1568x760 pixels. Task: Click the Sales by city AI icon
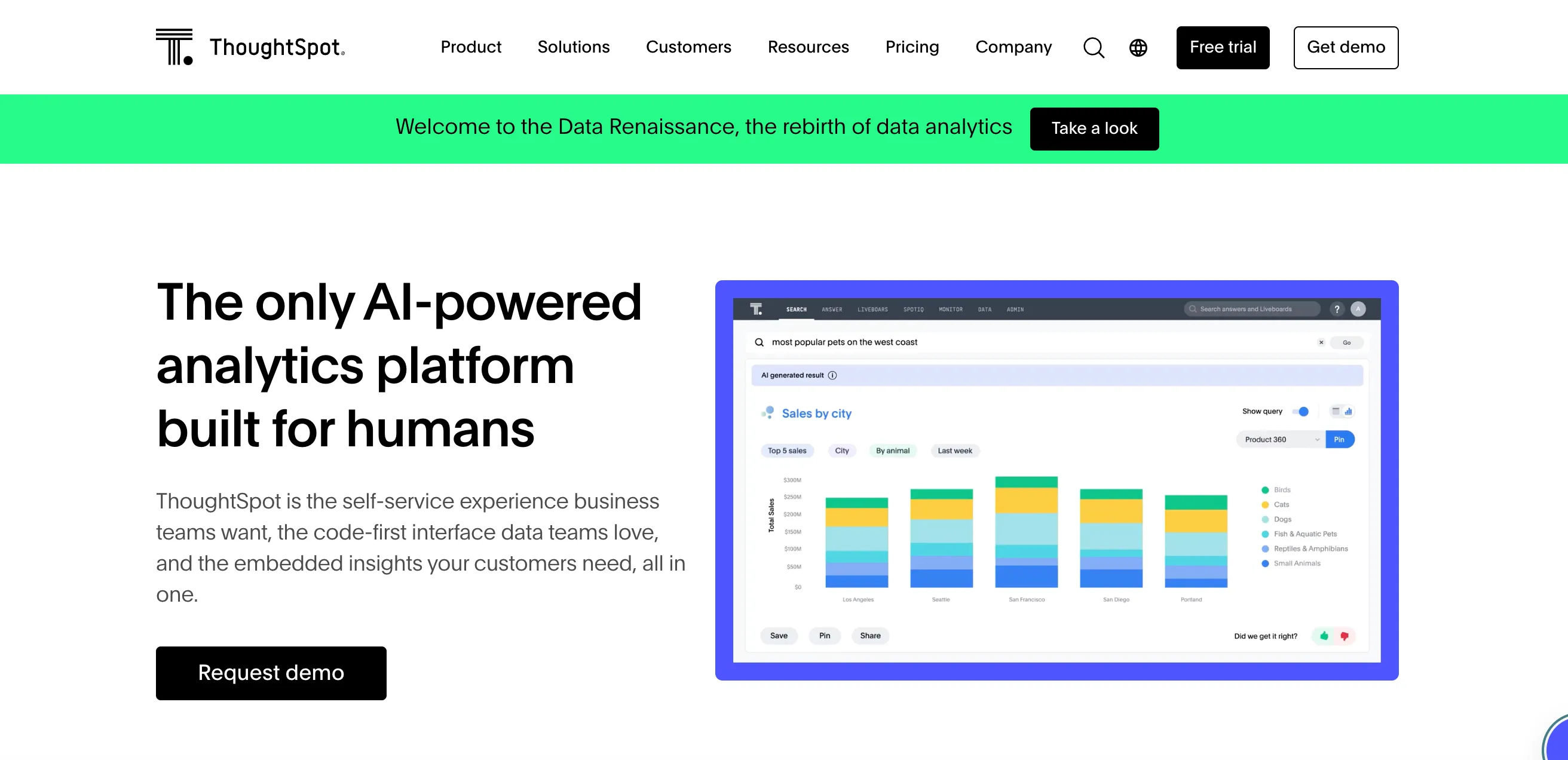coord(767,412)
